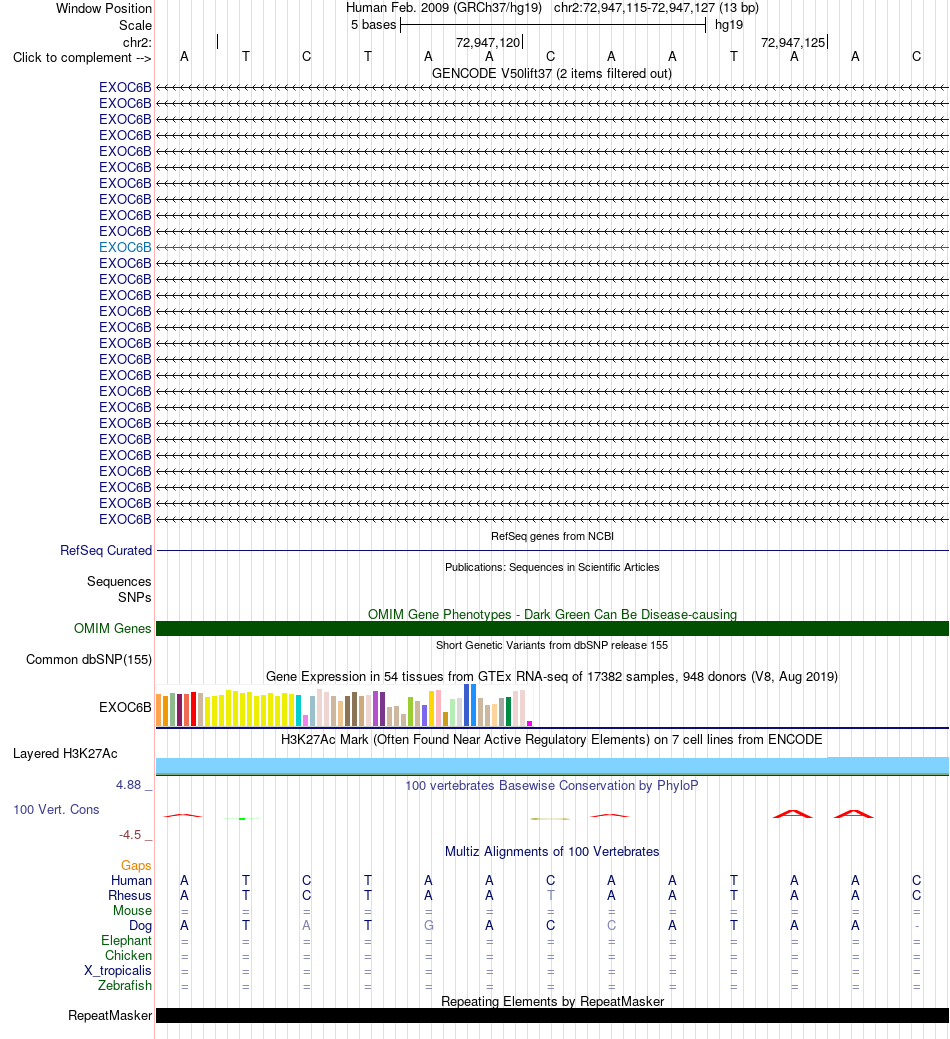This screenshot has height=1039, width=950.
Task: Click the dash gap in Dog row
Action: 916,926
